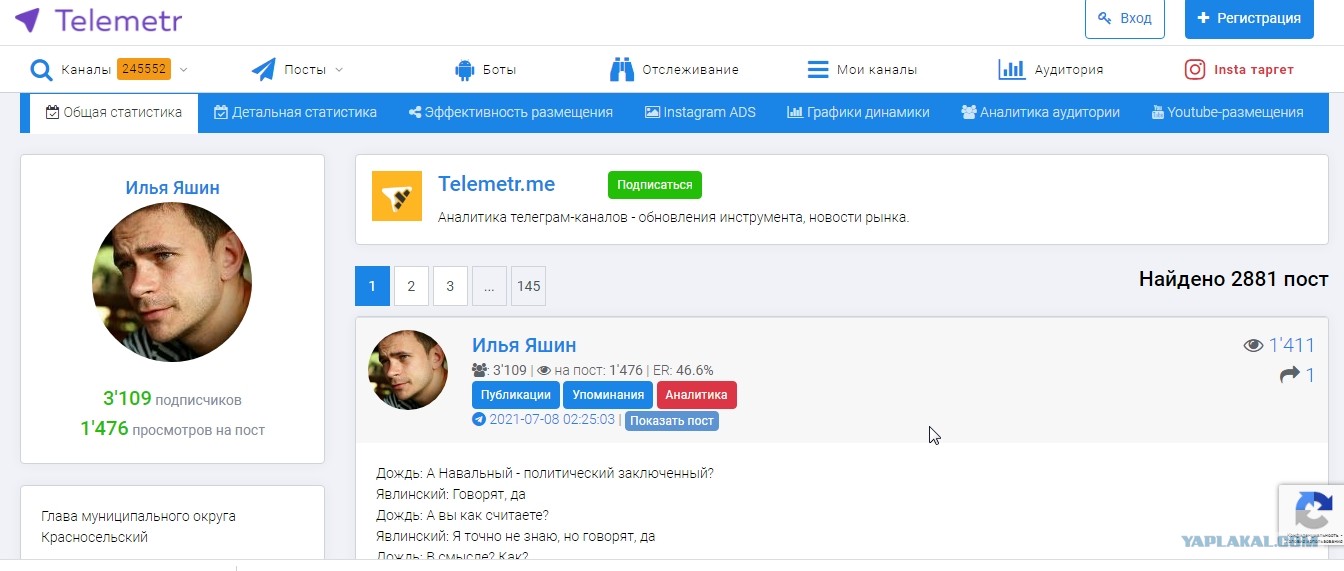The width and height of the screenshot is (1344, 571).
Task: Go to pagination page 1
Action: pos(372,286)
